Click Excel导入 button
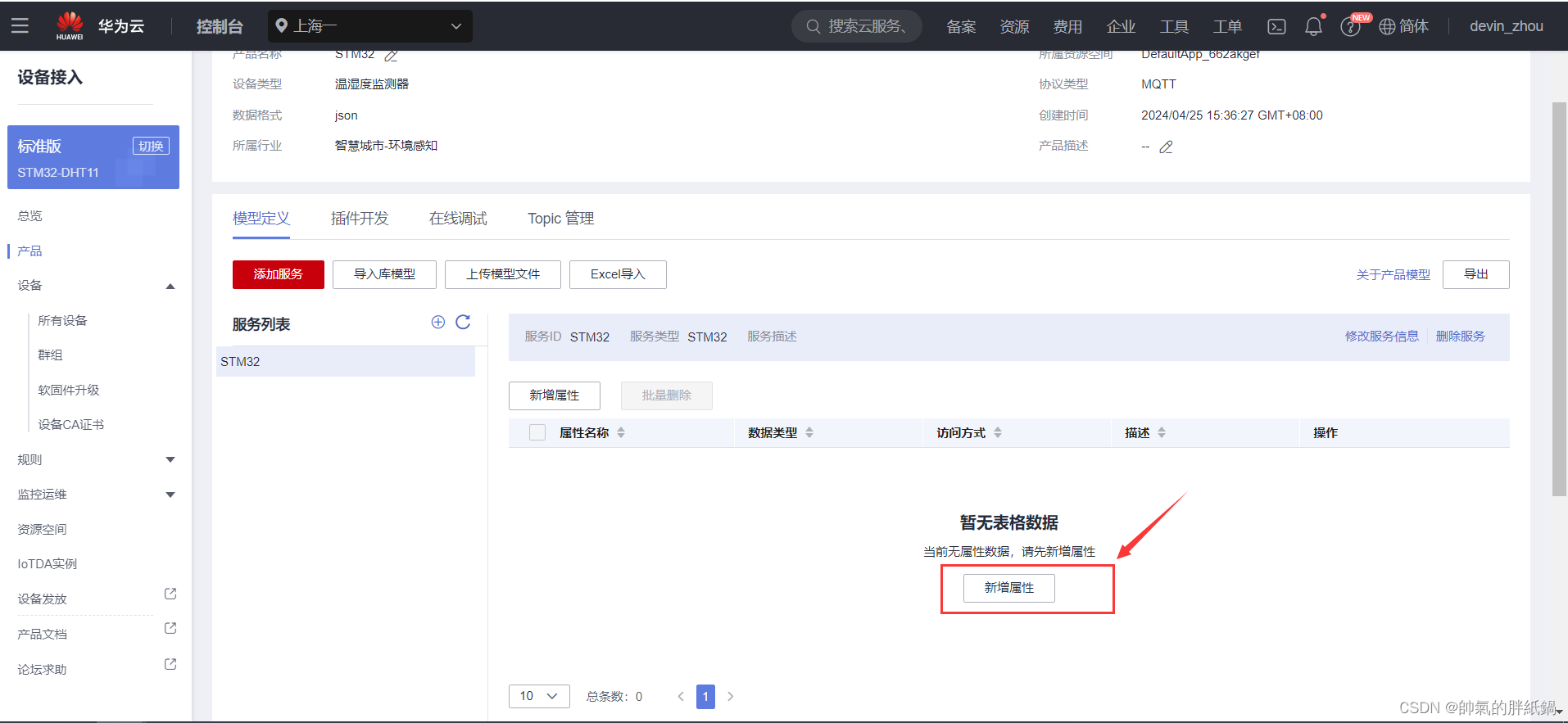Image resolution: width=1568 pixels, height=723 pixels. (x=618, y=274)
